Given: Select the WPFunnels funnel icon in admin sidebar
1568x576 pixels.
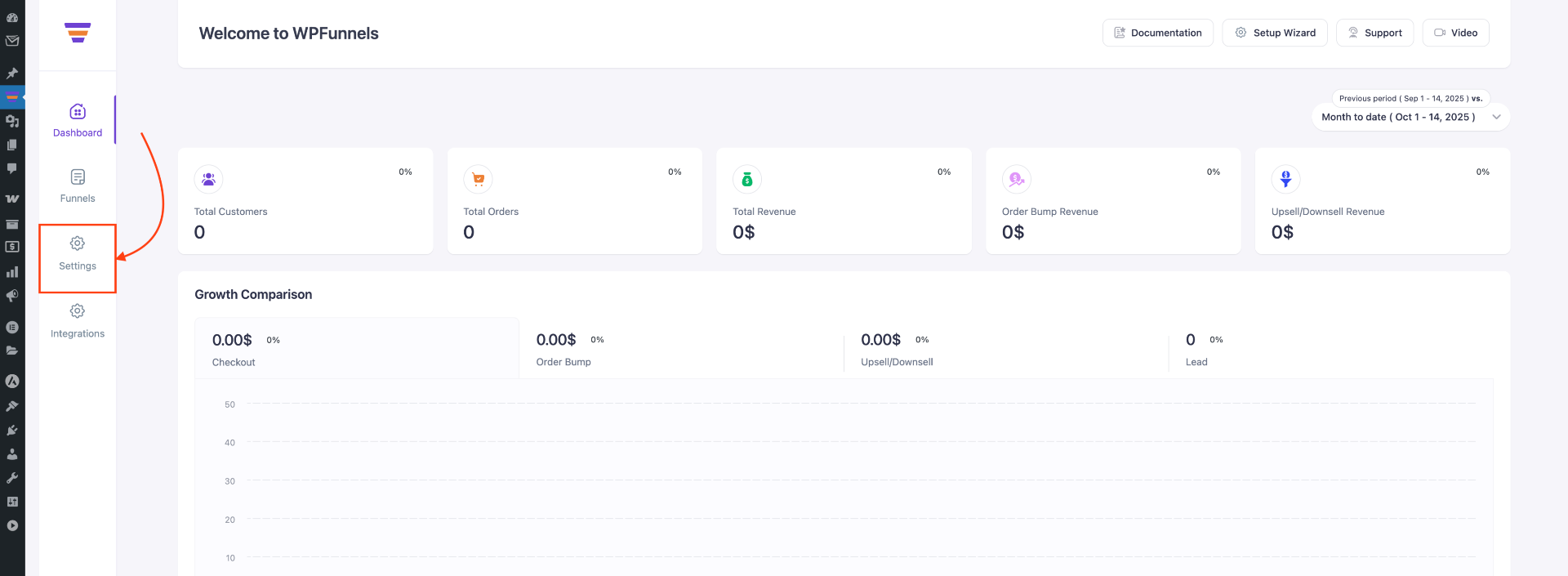Looking at the screenshot, I should pyautogui.click(x=12, y=96).
